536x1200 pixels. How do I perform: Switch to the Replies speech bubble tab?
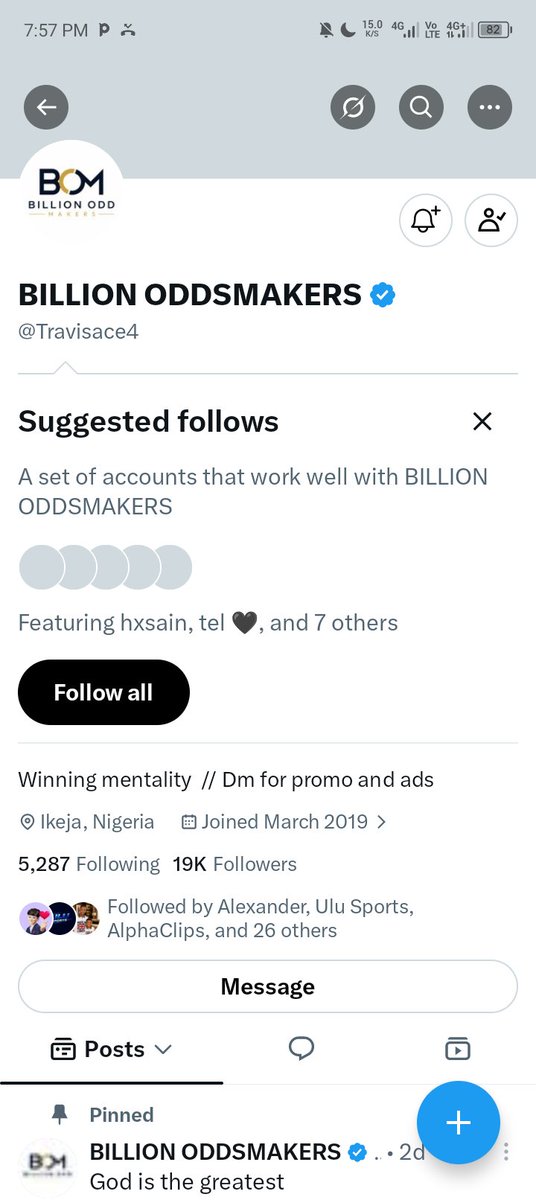click(x=301, y=1048)
